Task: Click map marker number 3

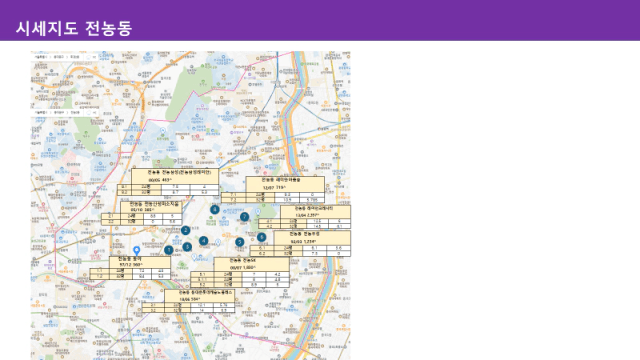Action: tap(187, 247)
